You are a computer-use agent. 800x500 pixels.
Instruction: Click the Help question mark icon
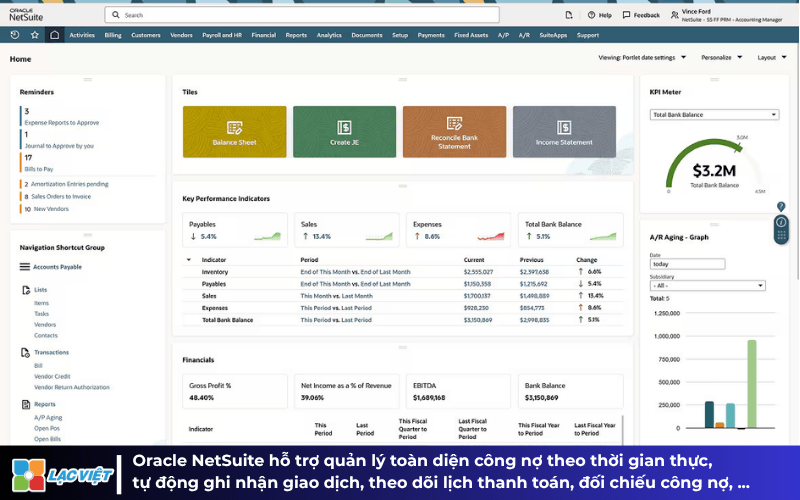(x=591, y=15)
